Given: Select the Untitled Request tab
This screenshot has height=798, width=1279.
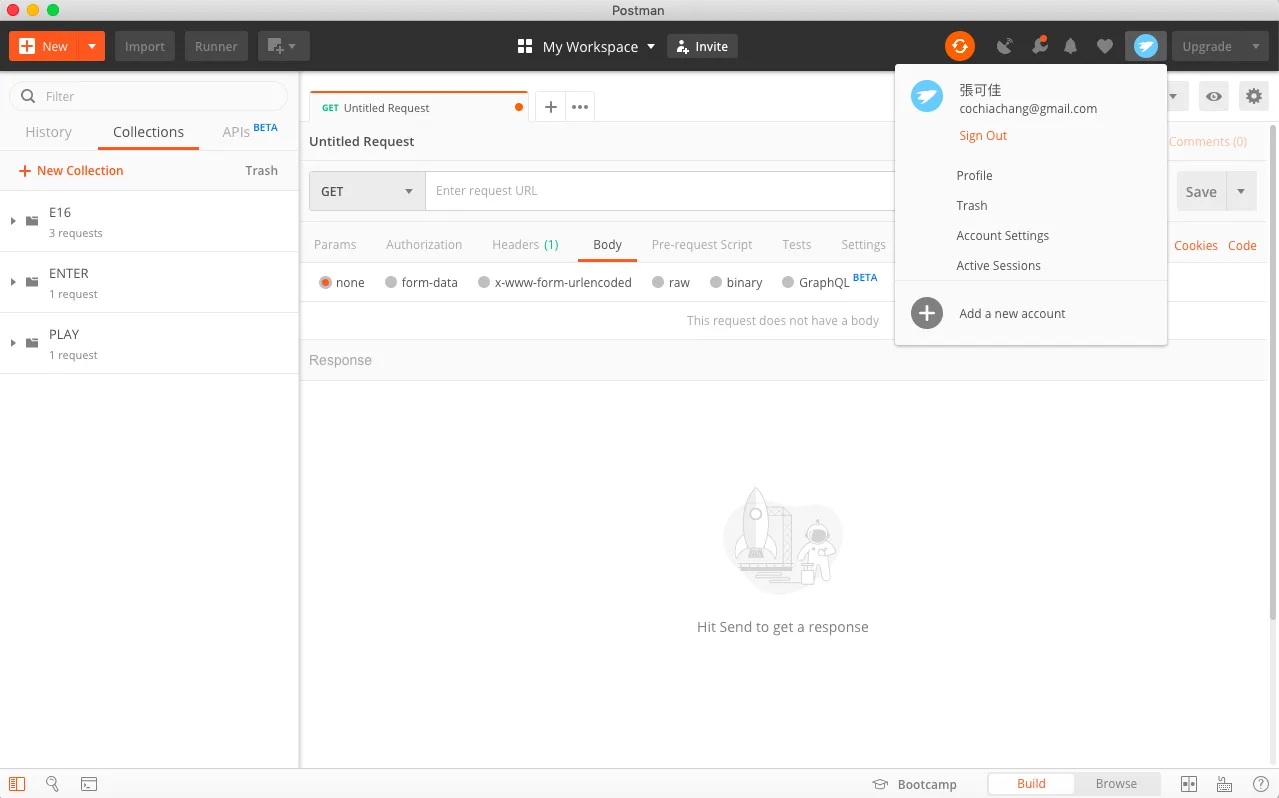Looking at the screenshot, I should click(x=419, y=107).
